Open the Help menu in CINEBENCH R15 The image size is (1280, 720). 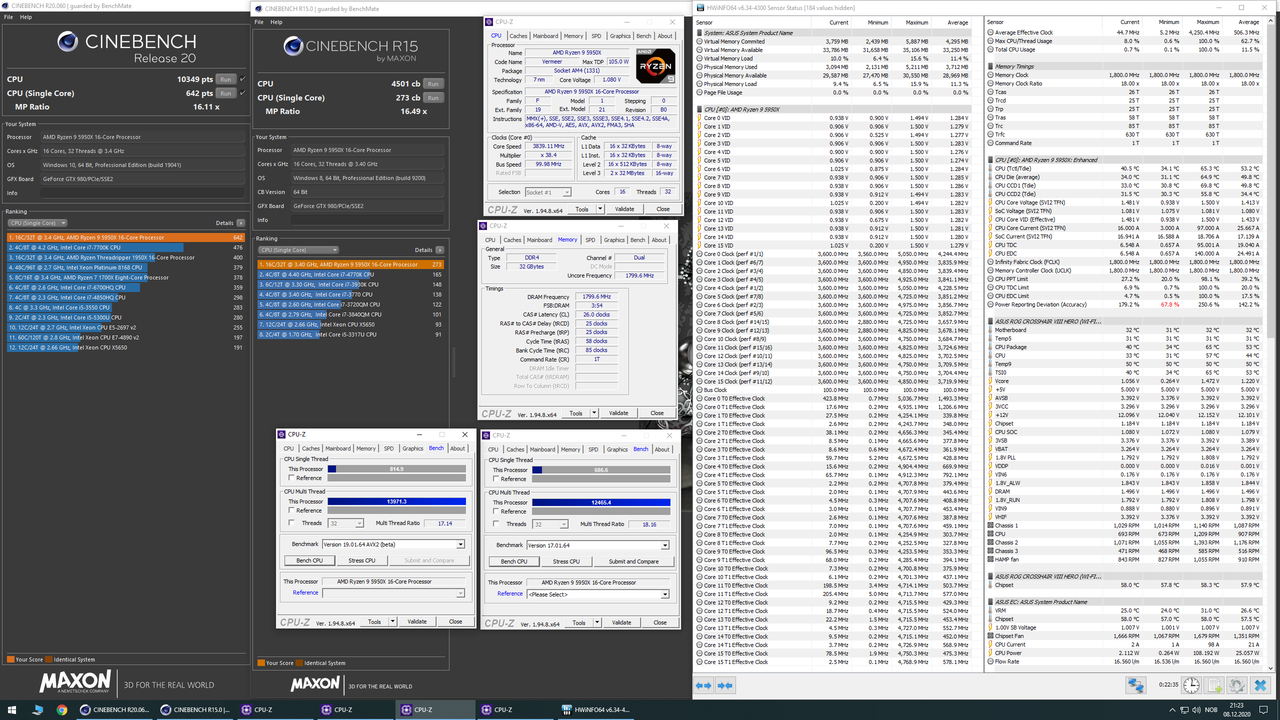click(x=275, y=21)
